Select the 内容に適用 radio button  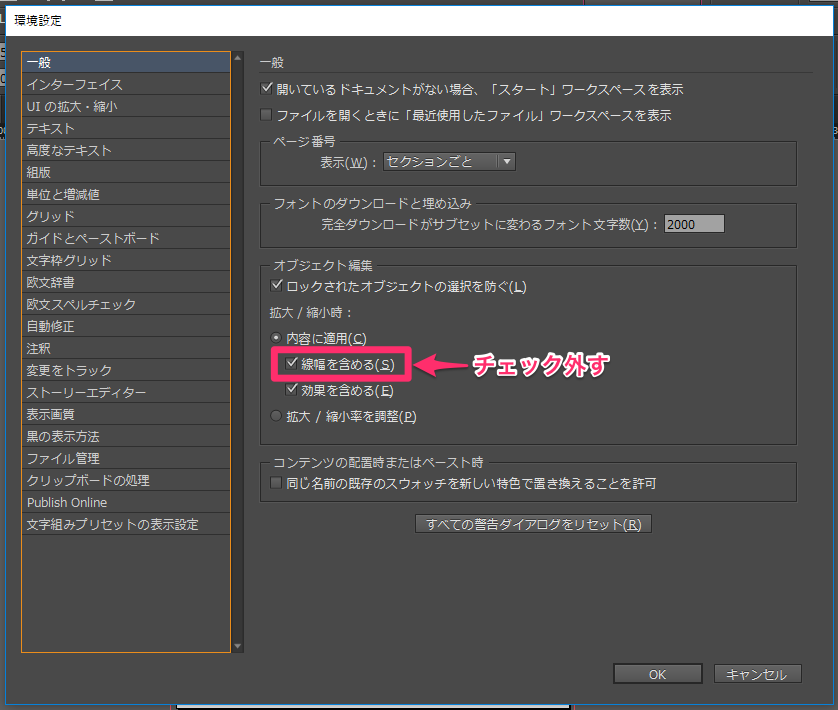[x=276, y=337]
